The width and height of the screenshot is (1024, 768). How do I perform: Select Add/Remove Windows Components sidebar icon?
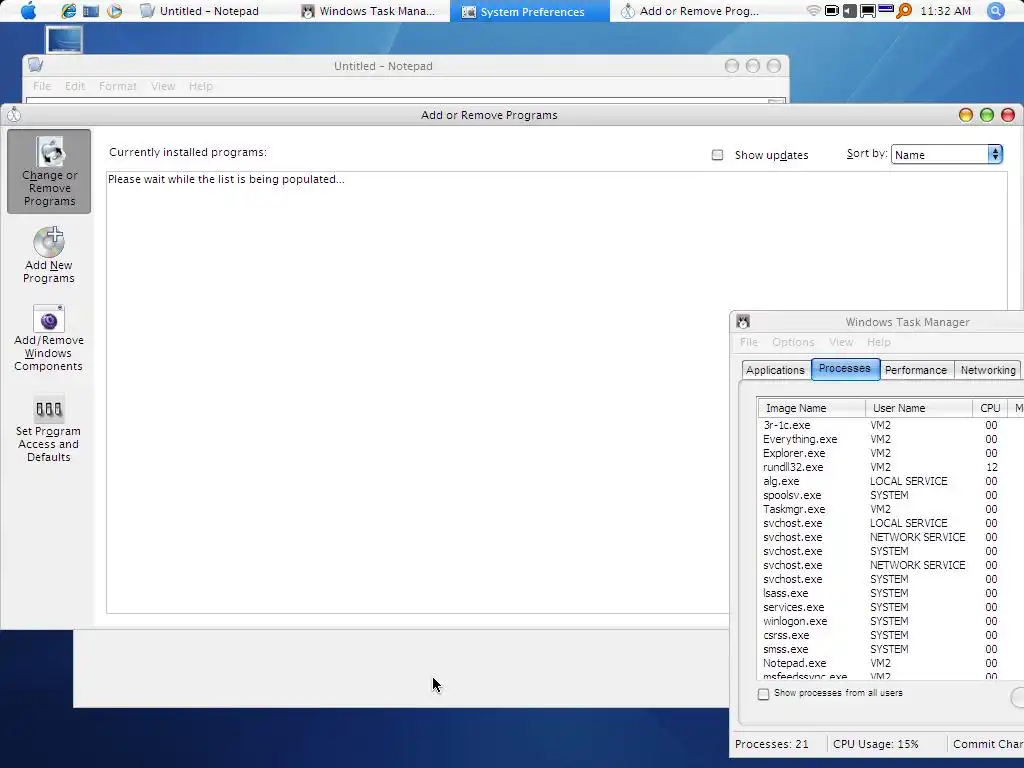[49, 338]
